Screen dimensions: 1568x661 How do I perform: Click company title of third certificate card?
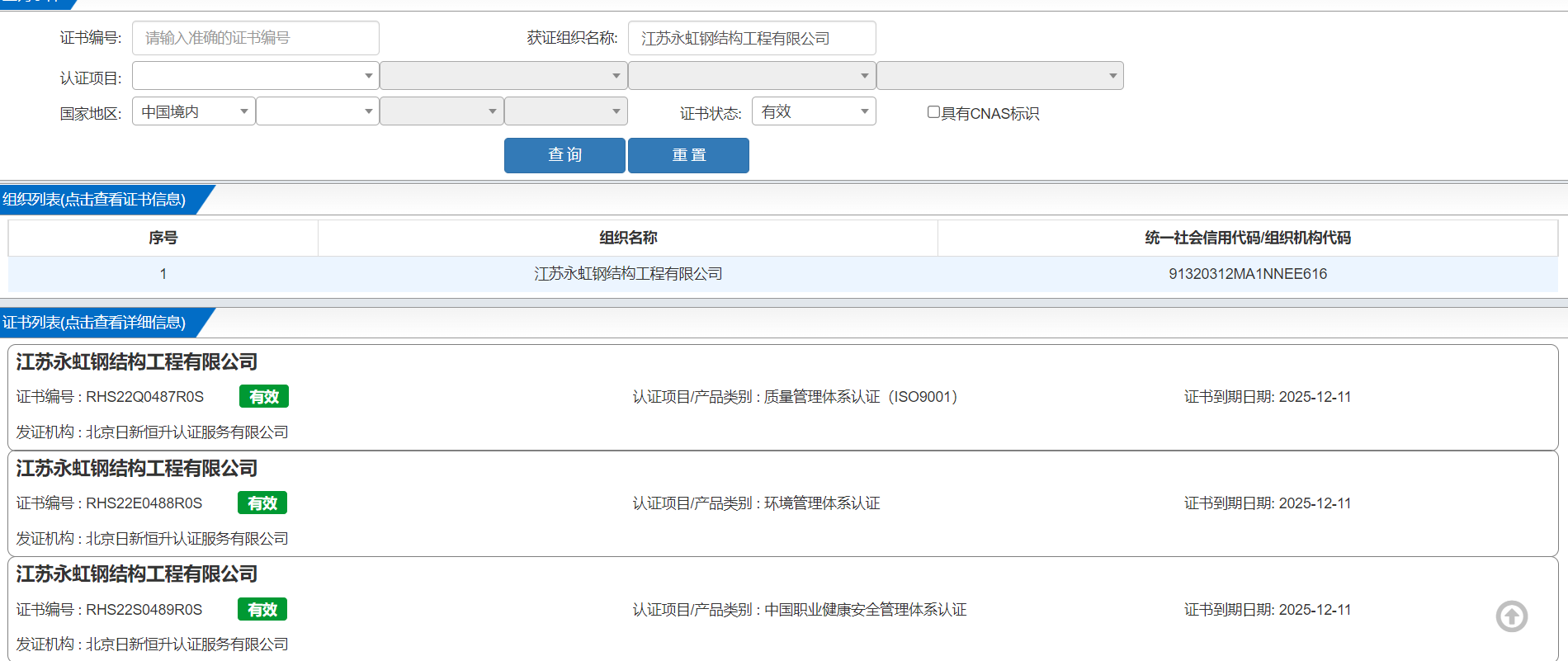pos(137,574)
